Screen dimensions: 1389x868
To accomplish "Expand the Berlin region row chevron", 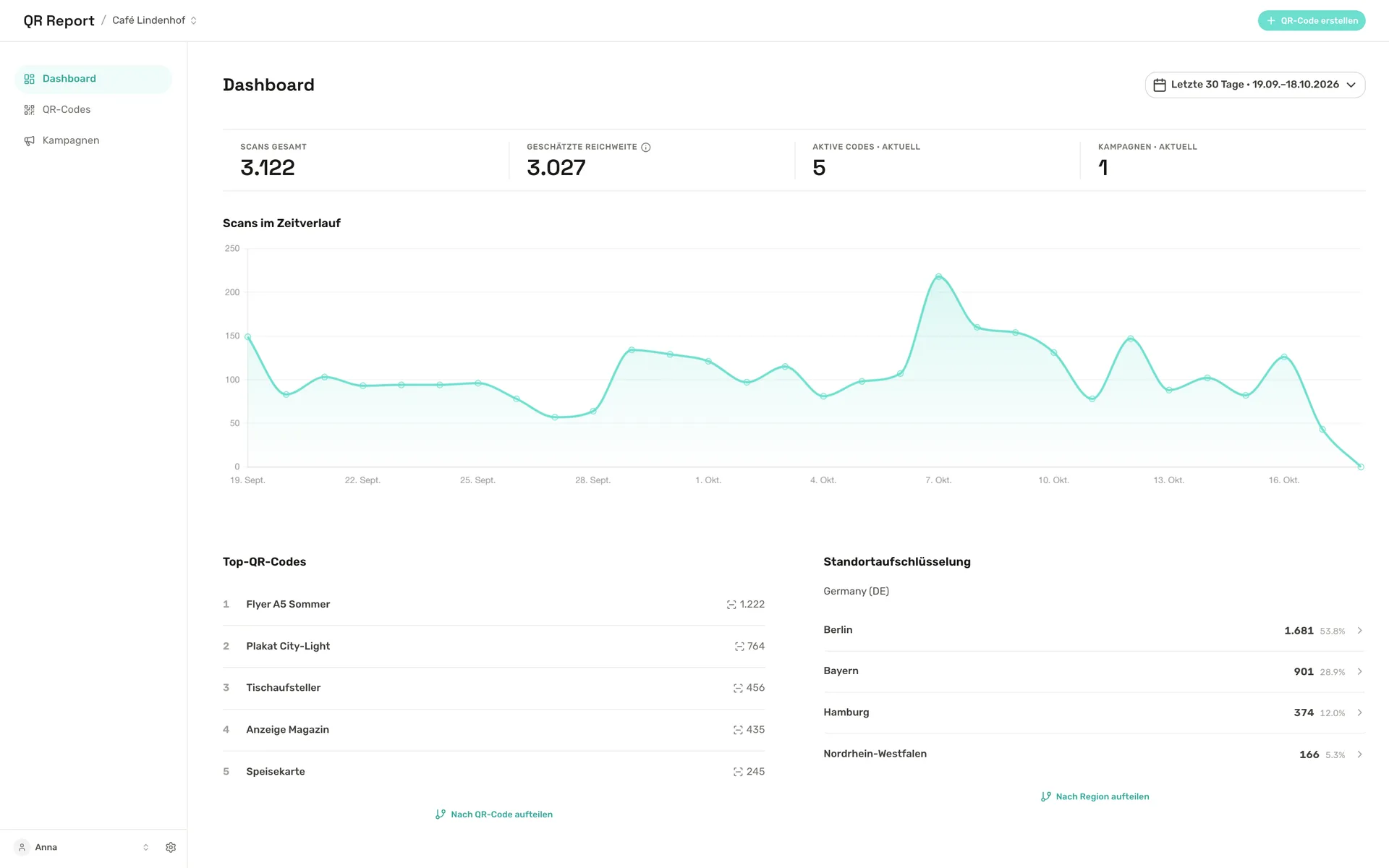I will (1359, 631).
